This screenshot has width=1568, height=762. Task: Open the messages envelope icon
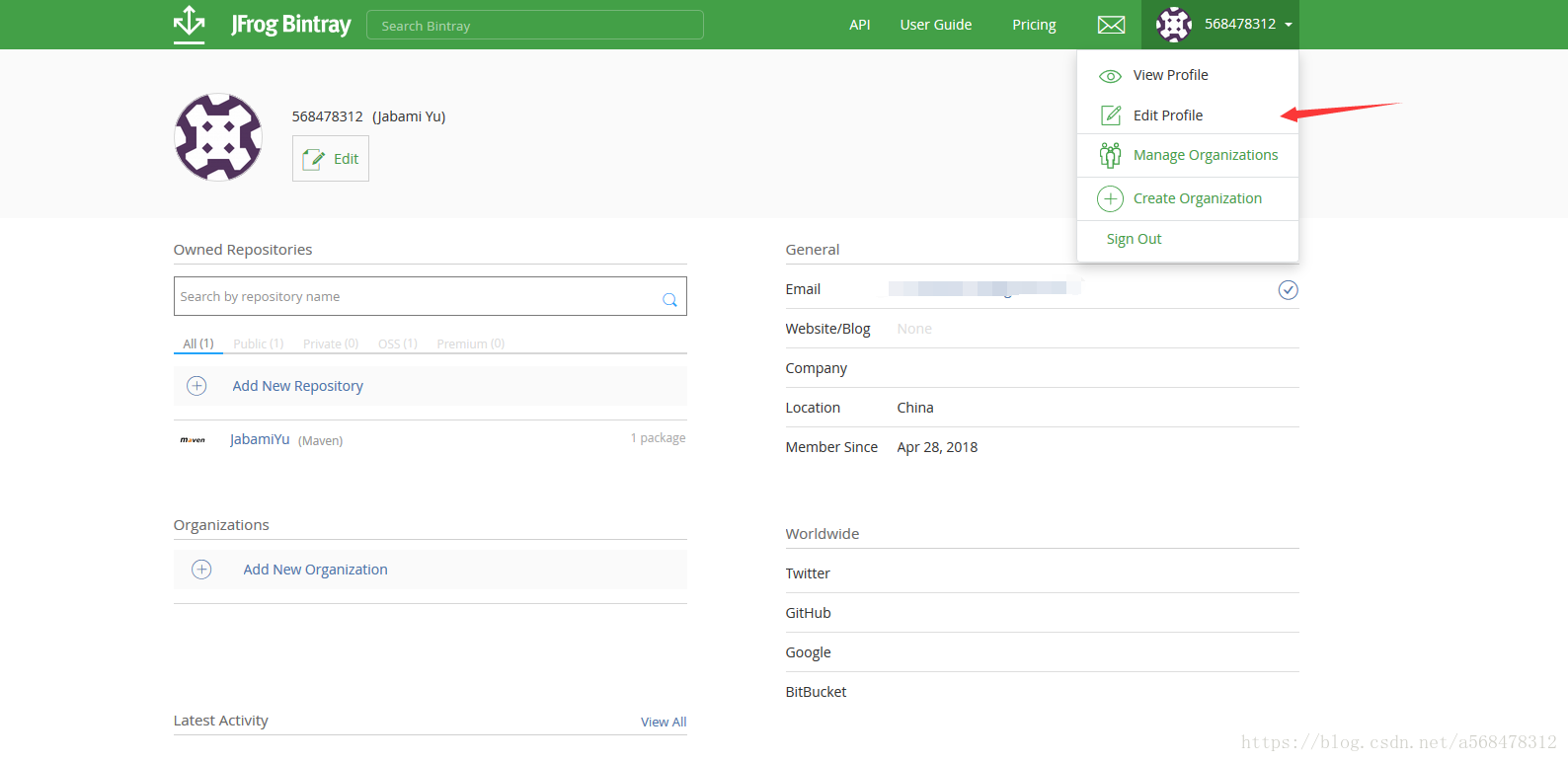click(x=1111, y=25)
